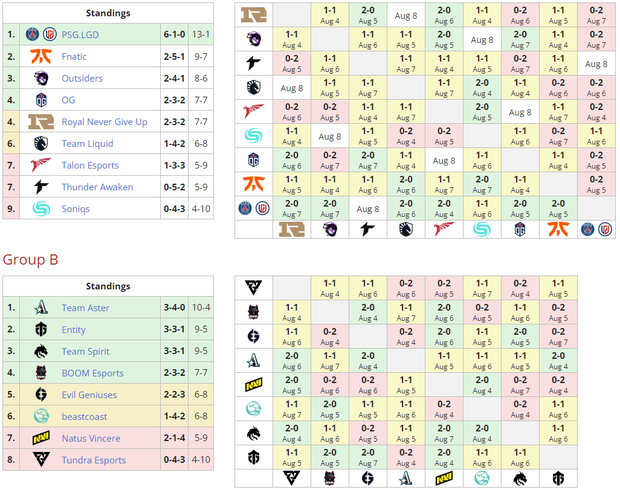This screenshot has height=490, width=620.
Task: Click Fnatic logo in crosstable bottom row
Action: [558, 229]
